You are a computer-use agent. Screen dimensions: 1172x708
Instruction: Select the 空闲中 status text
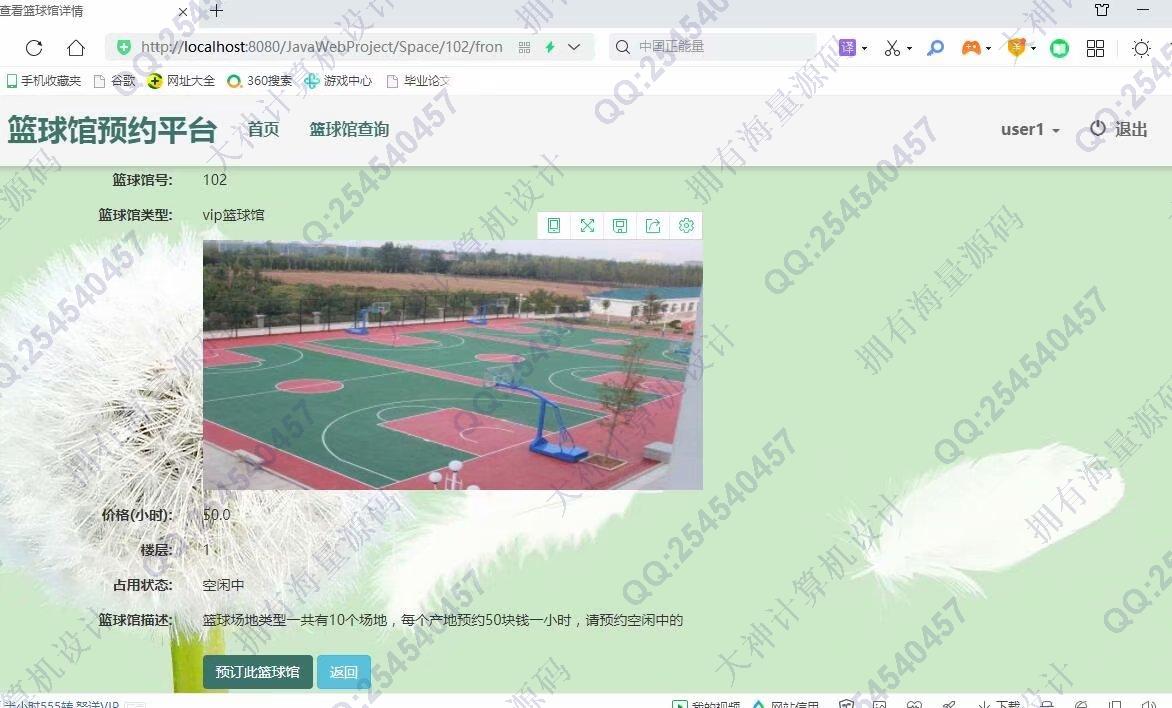pos(223,585)
